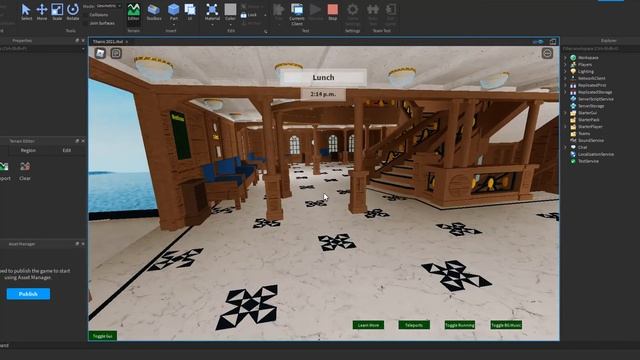Close the Asset Manager panel

point(83,244)
